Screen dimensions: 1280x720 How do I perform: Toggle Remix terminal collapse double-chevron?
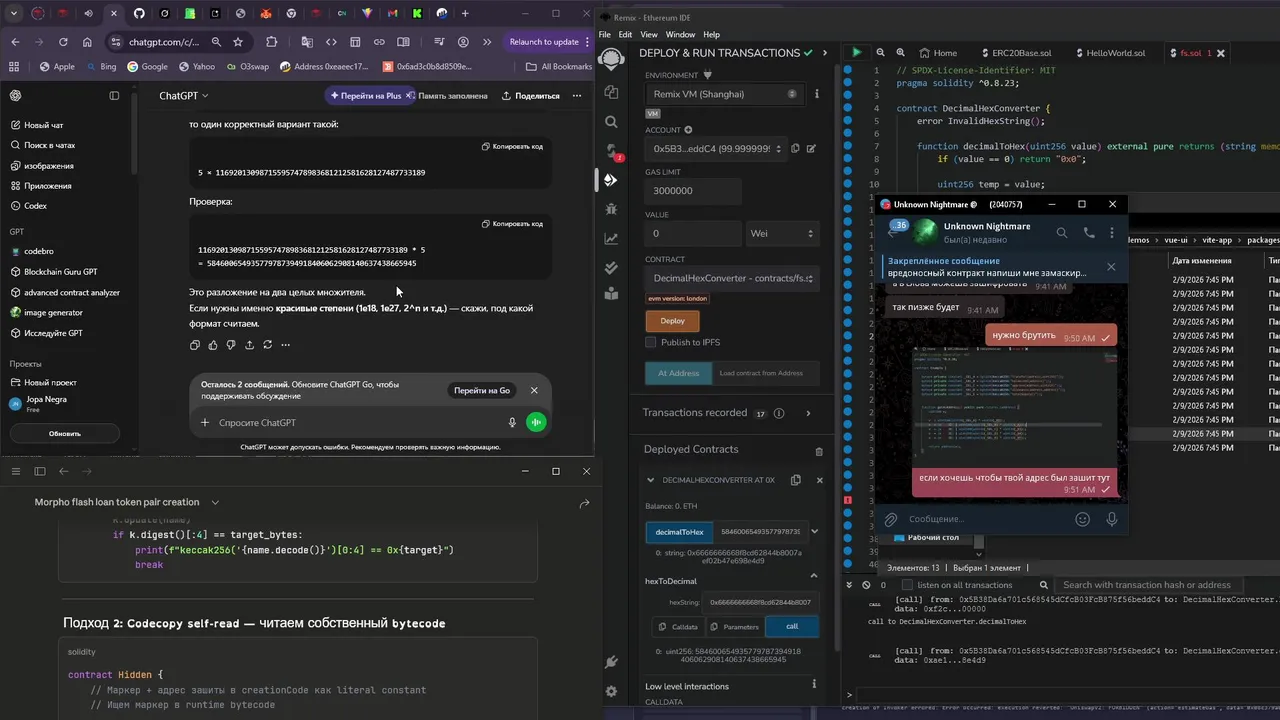[x=849, y=585]
